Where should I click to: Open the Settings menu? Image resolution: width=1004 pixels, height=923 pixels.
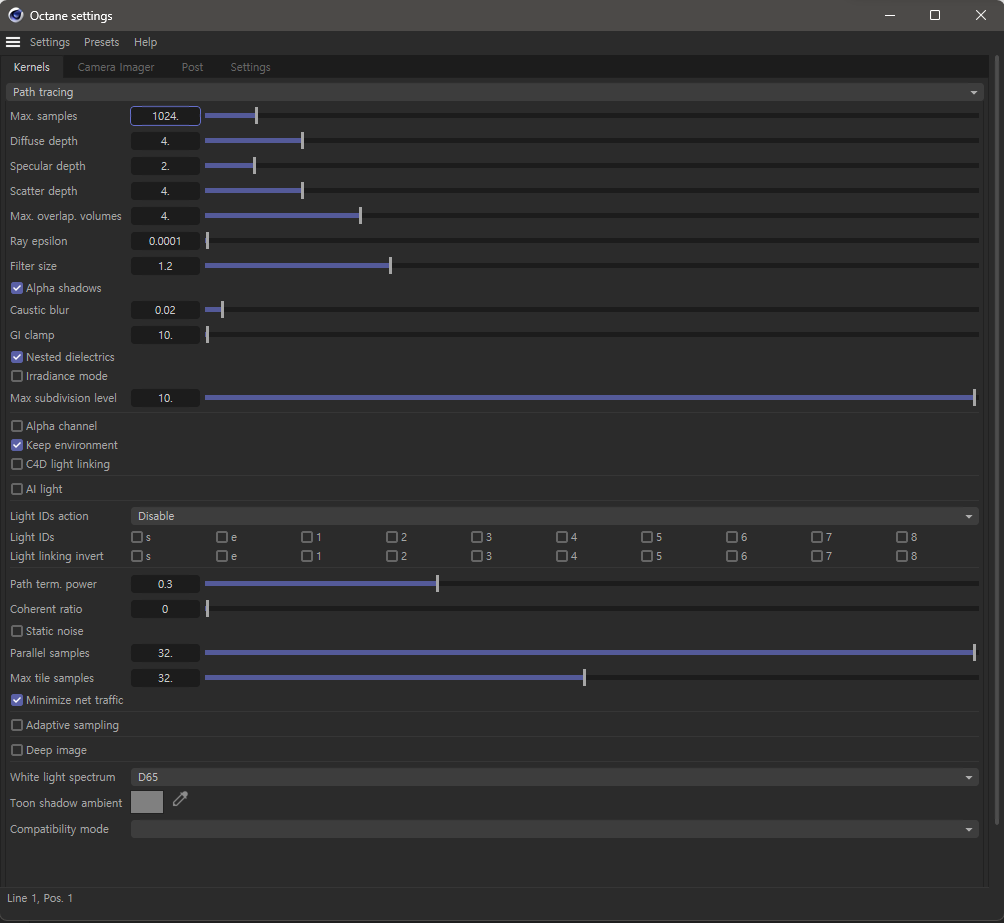click(49, 42)
